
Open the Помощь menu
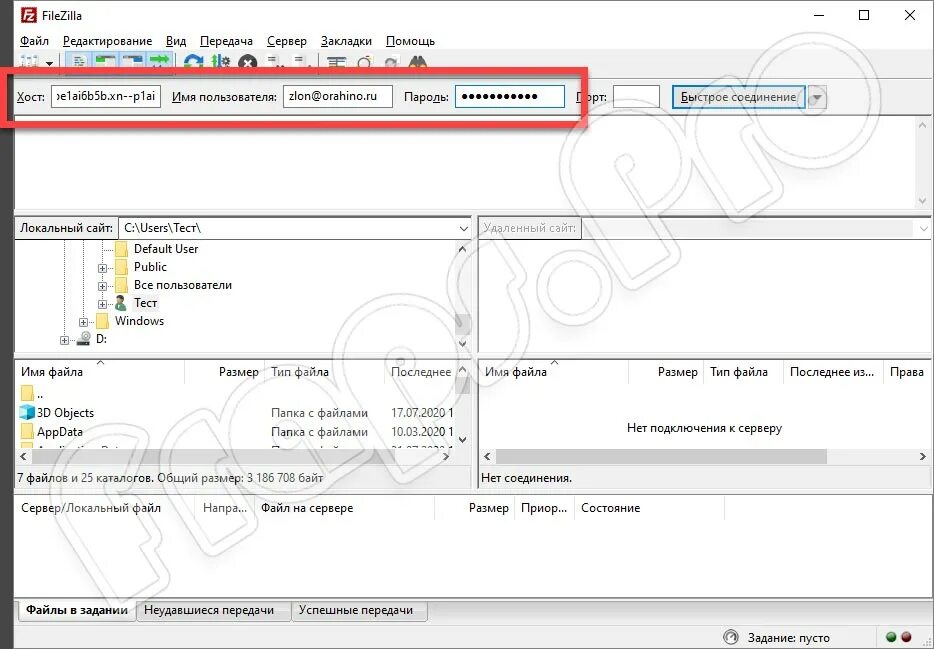(410, 41)
